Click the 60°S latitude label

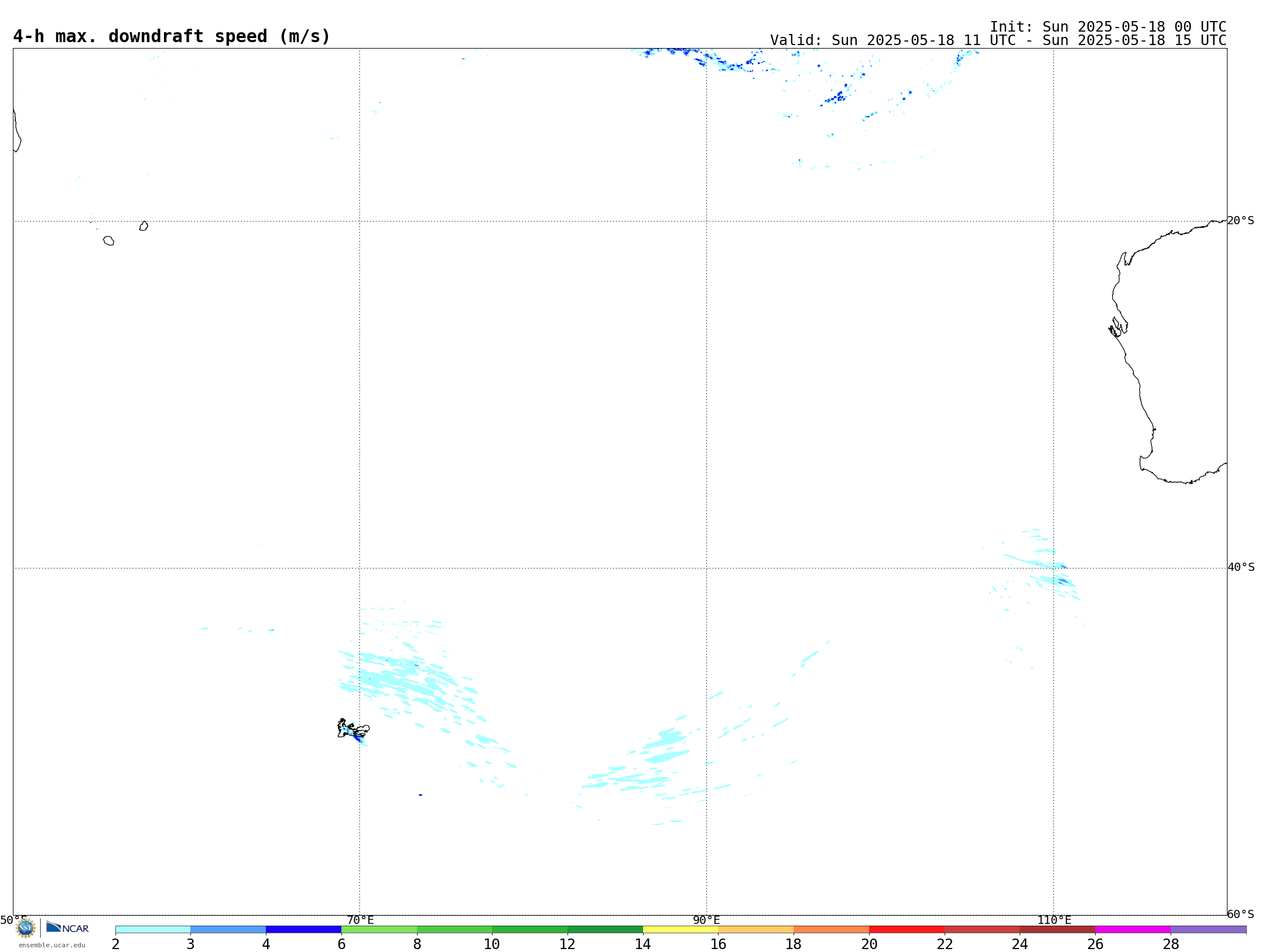(1240, 914)
